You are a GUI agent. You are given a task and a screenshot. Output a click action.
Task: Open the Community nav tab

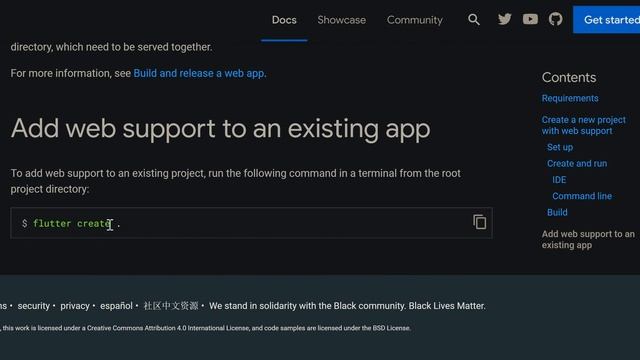415,20
